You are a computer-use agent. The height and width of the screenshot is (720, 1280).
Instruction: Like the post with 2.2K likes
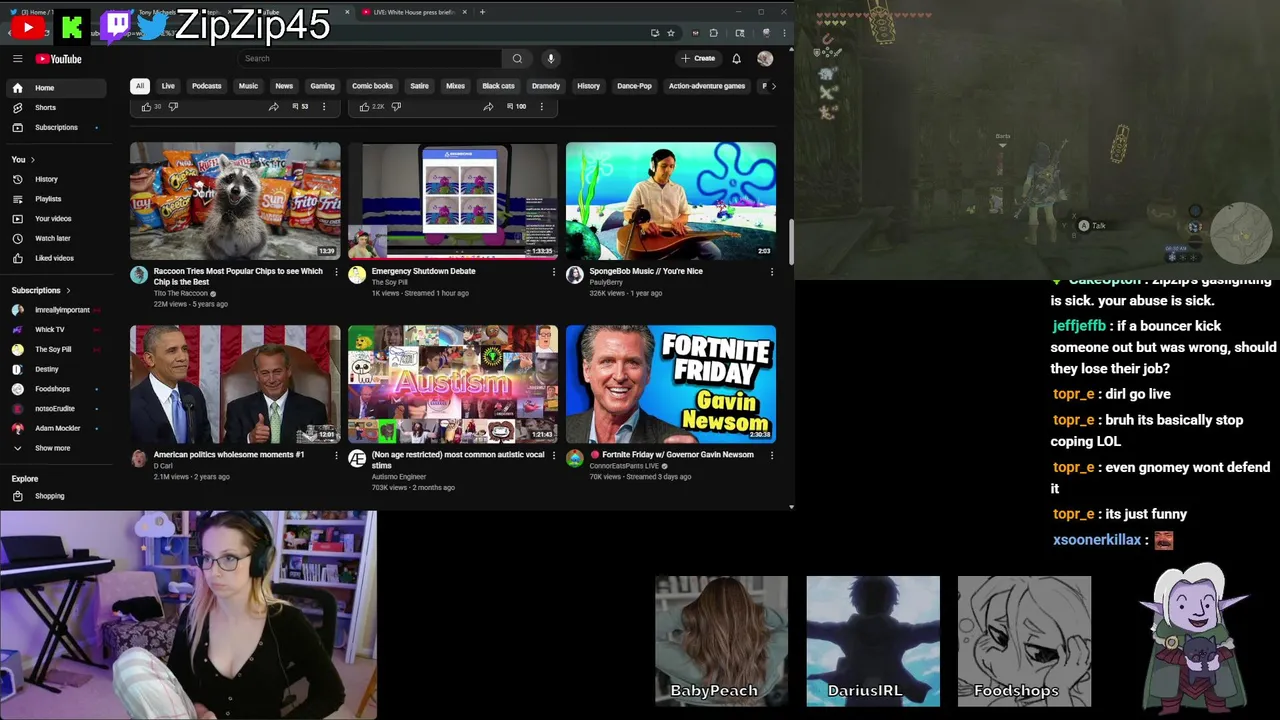[x=364, y=107]
